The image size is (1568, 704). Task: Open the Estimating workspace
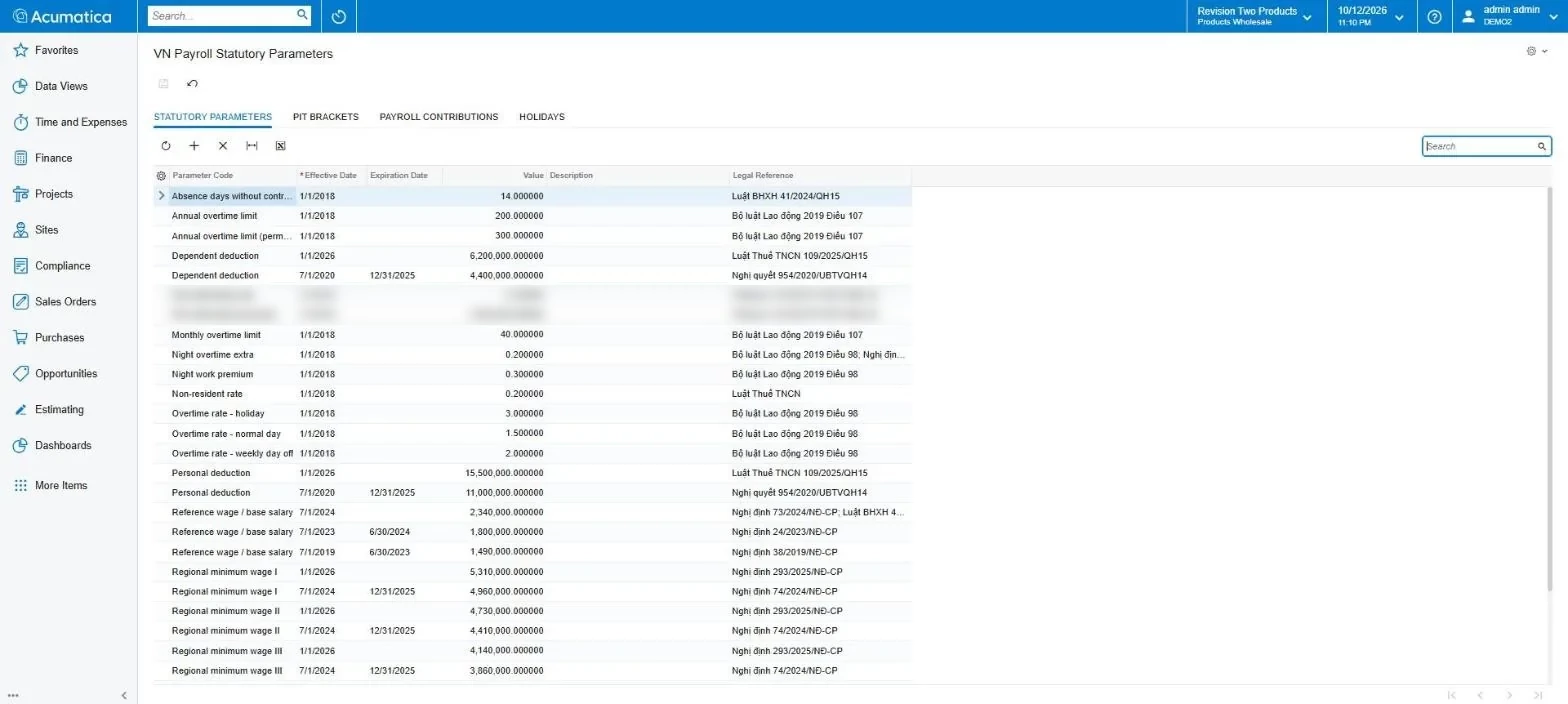59,410
